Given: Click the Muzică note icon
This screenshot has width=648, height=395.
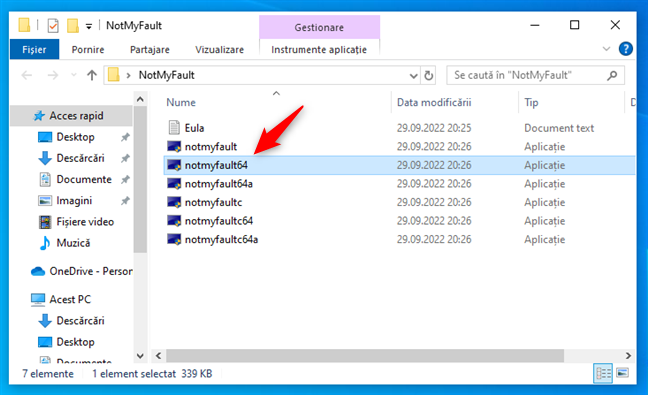Looking at the screenshot, I should (x=45, y=243).
